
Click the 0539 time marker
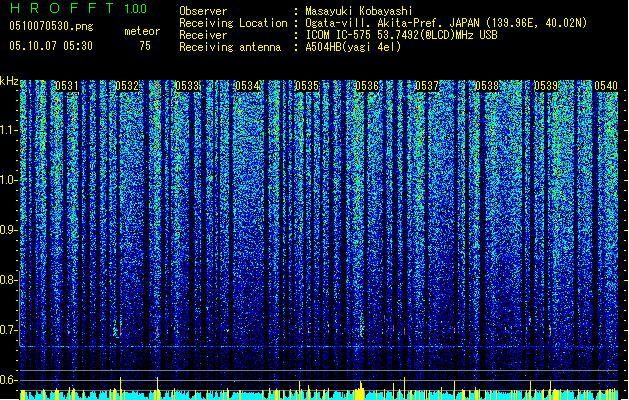click(546, 86)
